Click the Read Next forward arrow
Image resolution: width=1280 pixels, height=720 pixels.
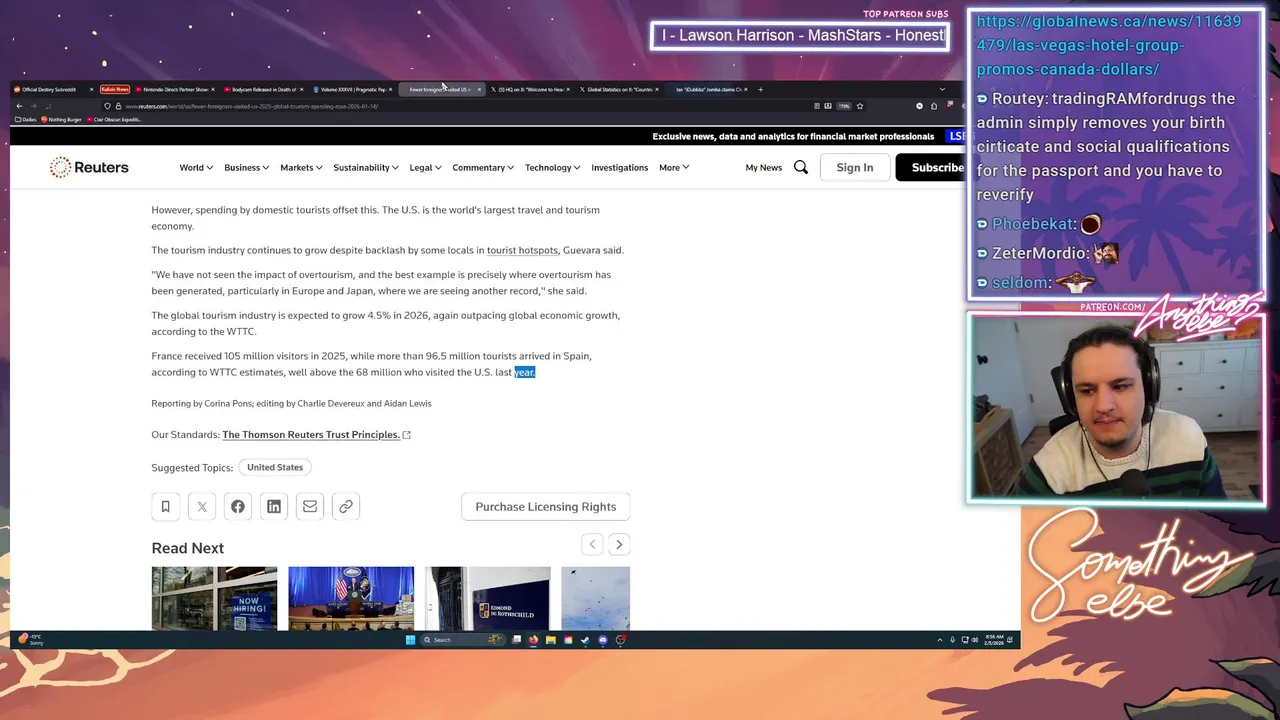point(619,545)
